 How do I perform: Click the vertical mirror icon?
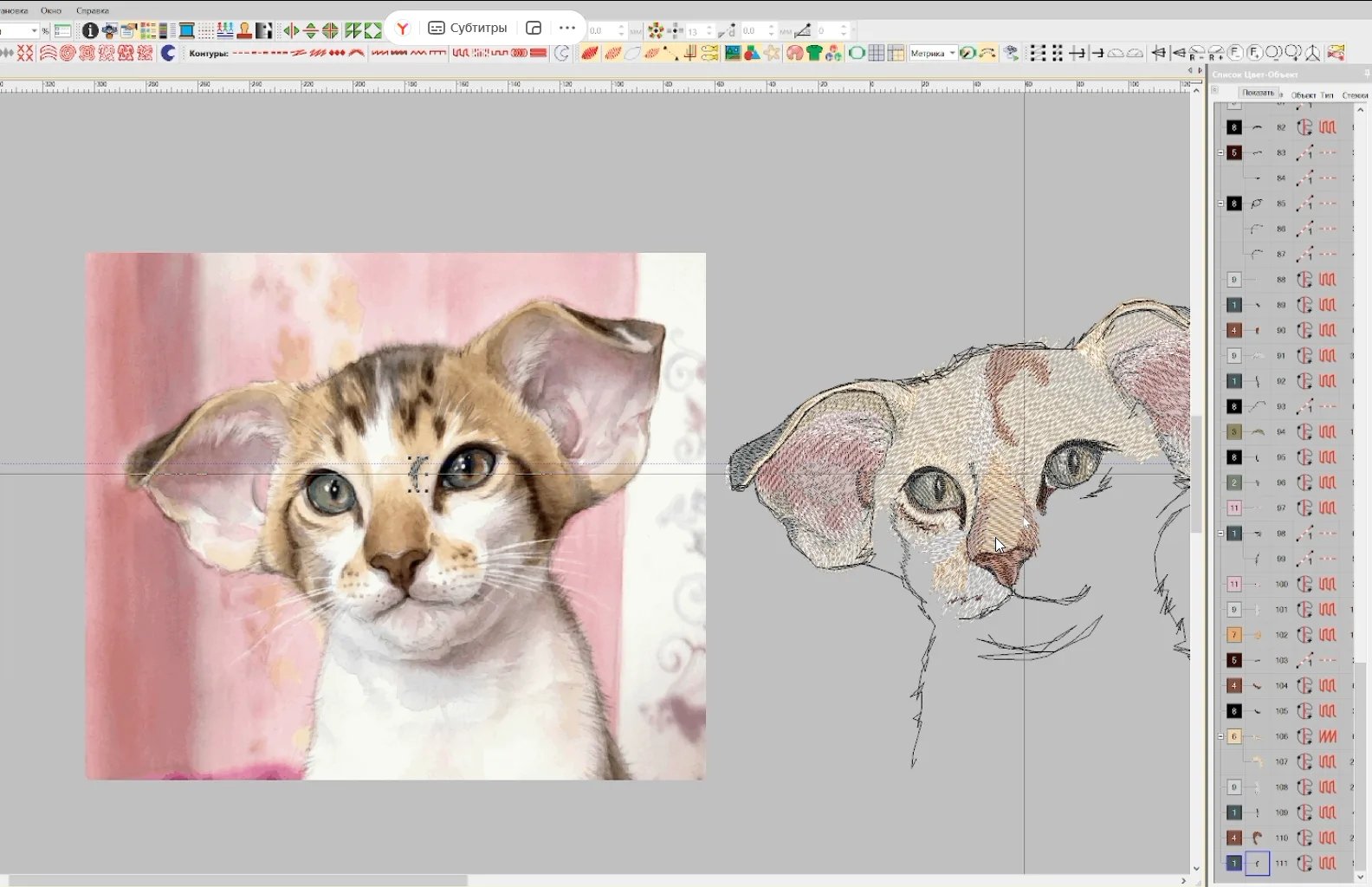coord(311,31)
